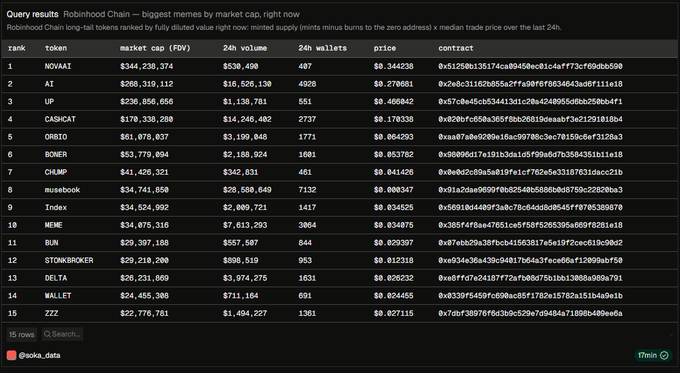The image size is (680, 373).
Task: Click the 2737 wallets cell
Action: pyautogui.click(x=307, y=119)
